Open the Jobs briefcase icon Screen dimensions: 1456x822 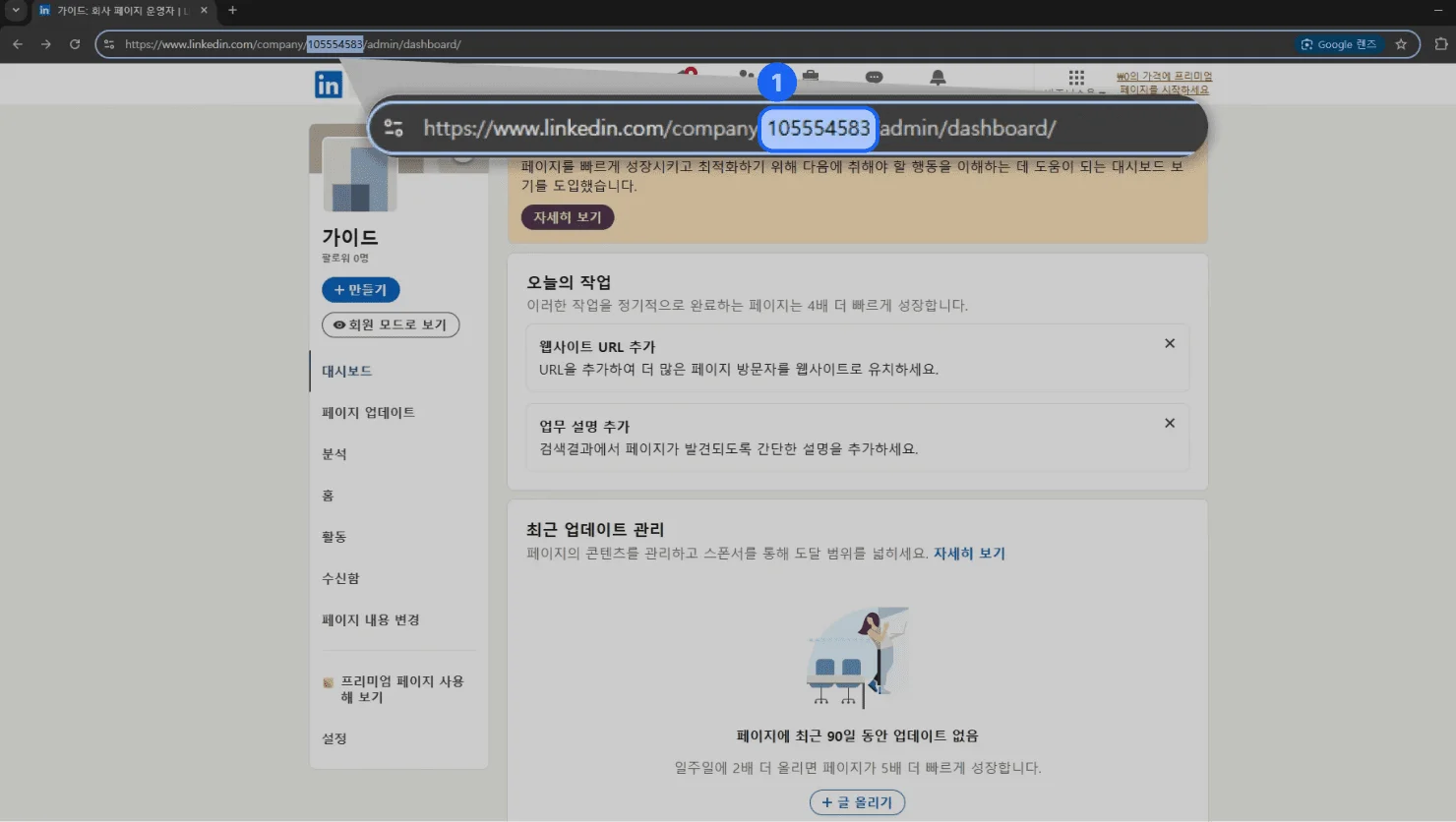point(811,77)
